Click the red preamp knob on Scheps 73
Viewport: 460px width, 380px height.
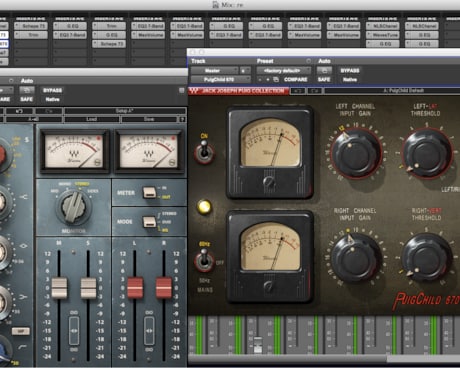coord(3,154)
